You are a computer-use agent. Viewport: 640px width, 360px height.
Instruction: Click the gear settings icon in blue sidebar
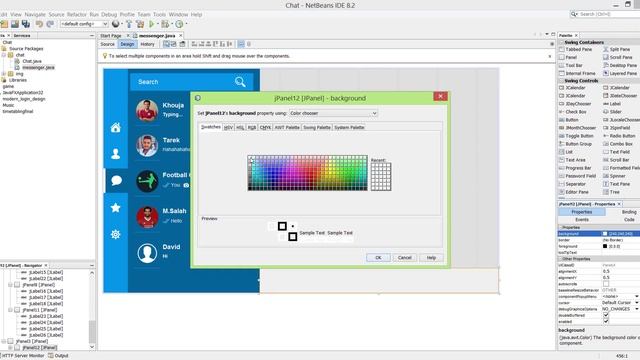(x=116, y=234)
